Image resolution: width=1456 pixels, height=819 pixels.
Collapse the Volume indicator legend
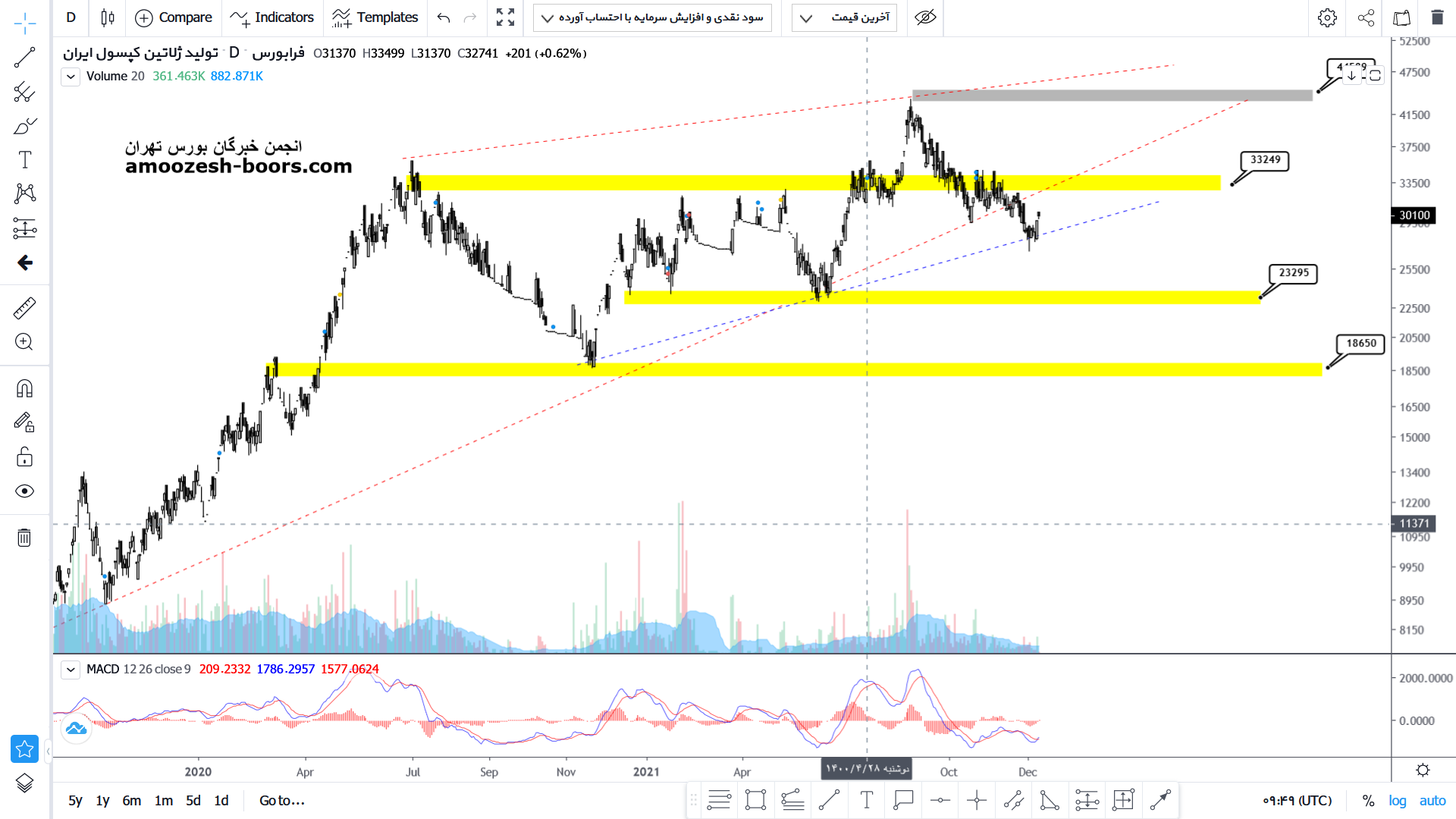coord(71,77)
